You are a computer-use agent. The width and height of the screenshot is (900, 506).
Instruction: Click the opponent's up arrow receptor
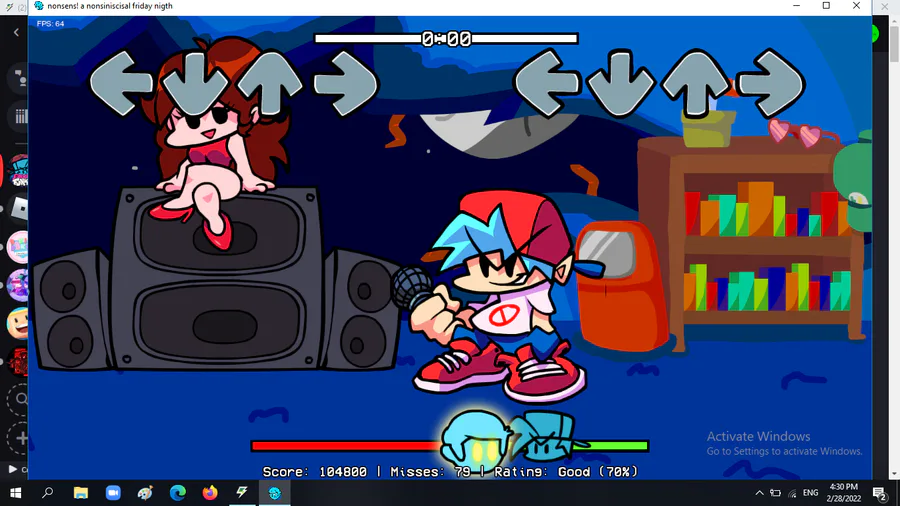(x=270, y=83)
